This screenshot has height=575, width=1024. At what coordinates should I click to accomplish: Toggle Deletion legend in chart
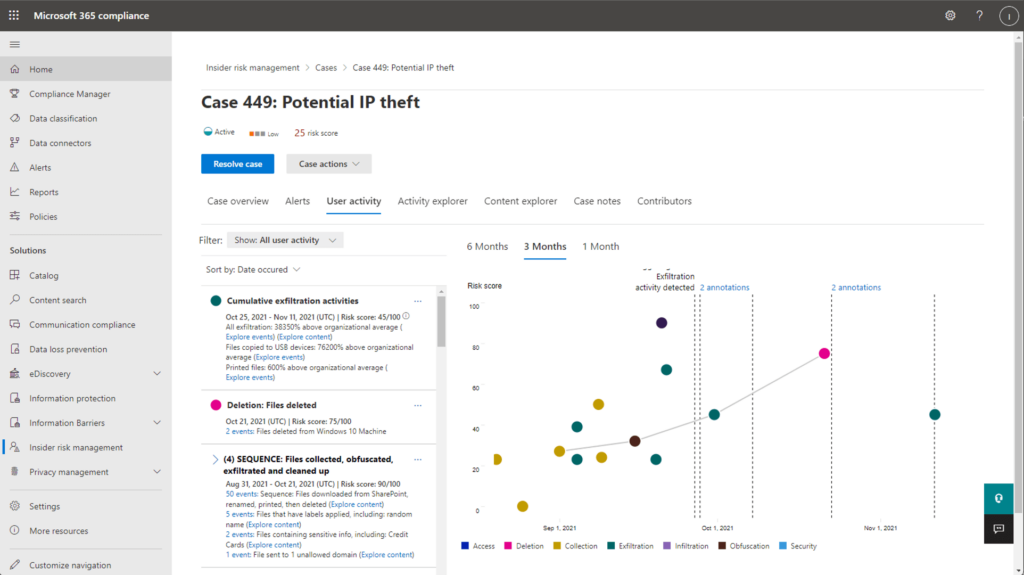[524, 546]
